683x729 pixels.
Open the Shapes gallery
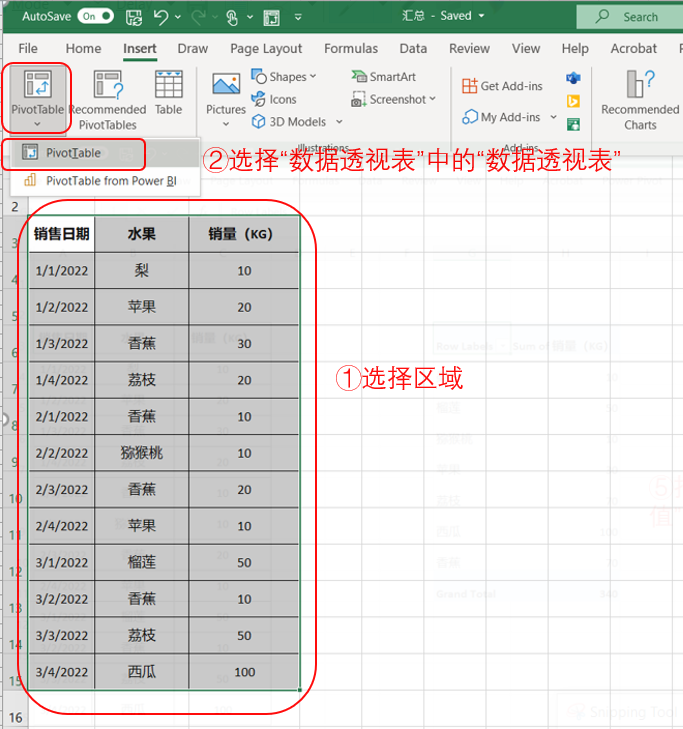283,77
